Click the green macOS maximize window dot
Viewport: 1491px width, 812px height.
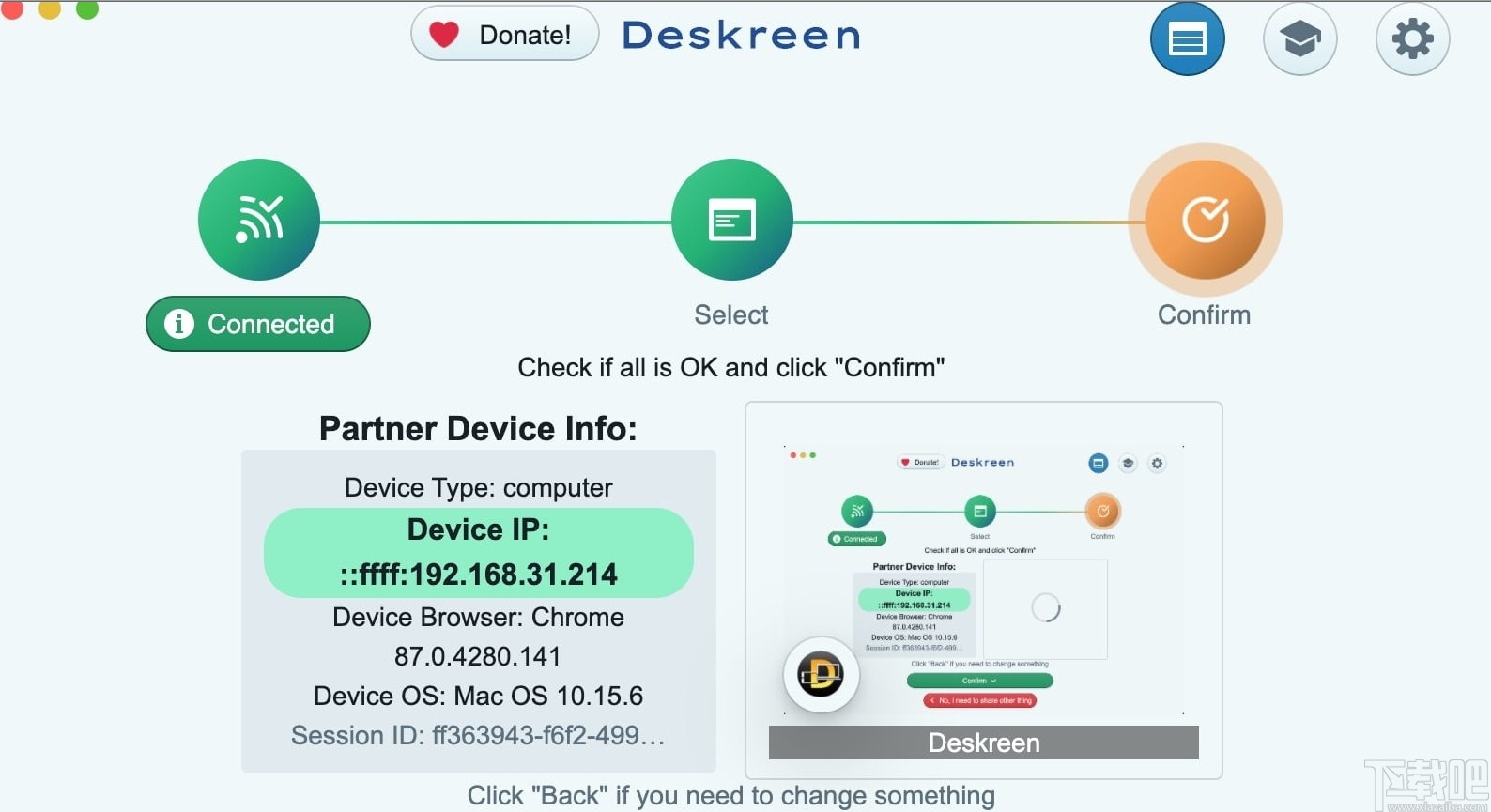86,8
